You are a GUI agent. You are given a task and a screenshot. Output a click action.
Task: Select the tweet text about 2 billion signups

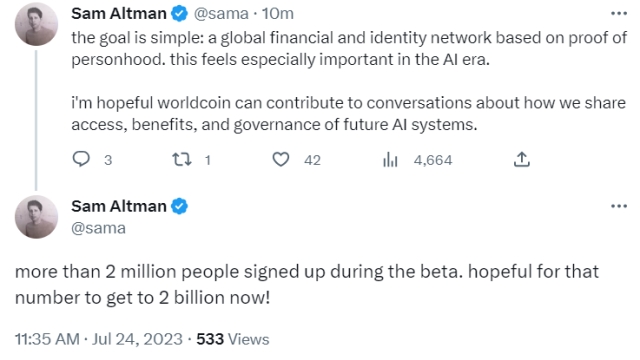tap(307, 284)
